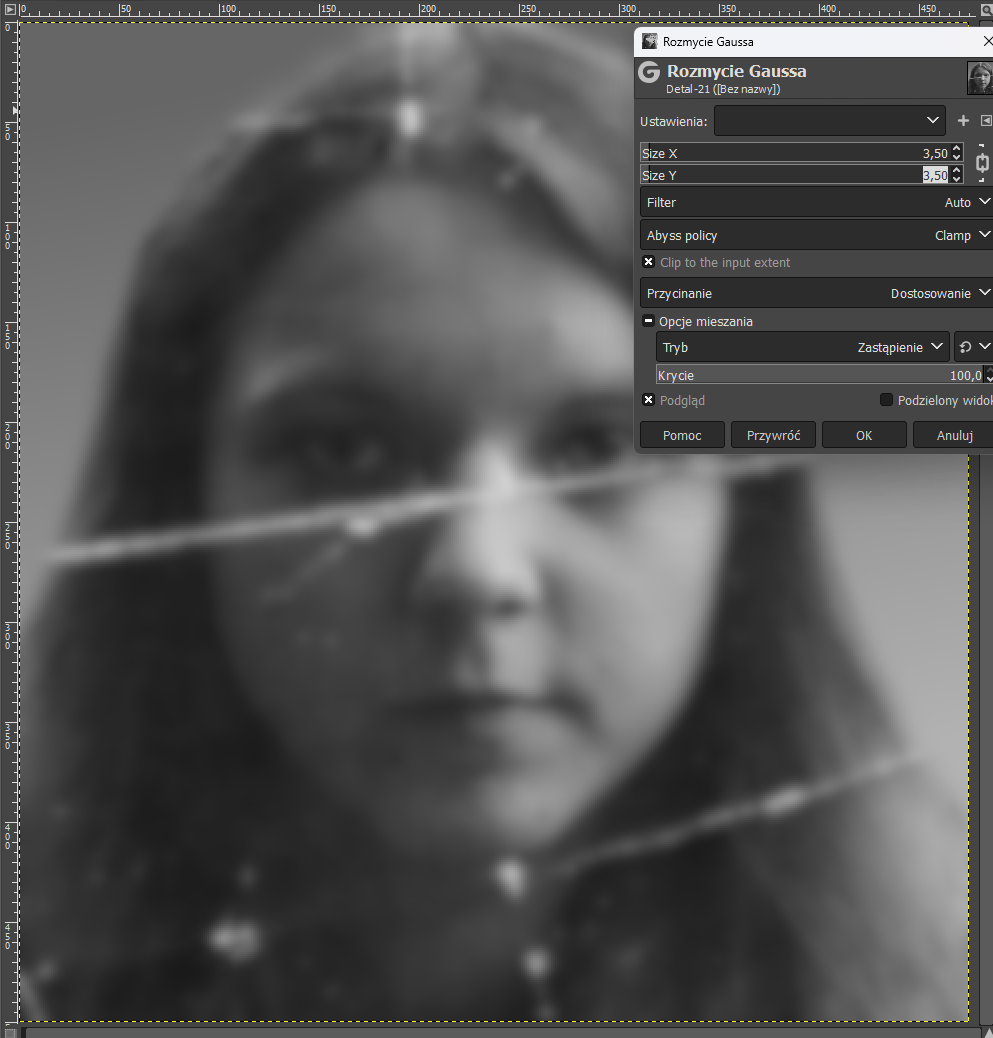Open the Przycinanie dropdown set to Dostosowanie
The image size is (993, 1038).
816,293
